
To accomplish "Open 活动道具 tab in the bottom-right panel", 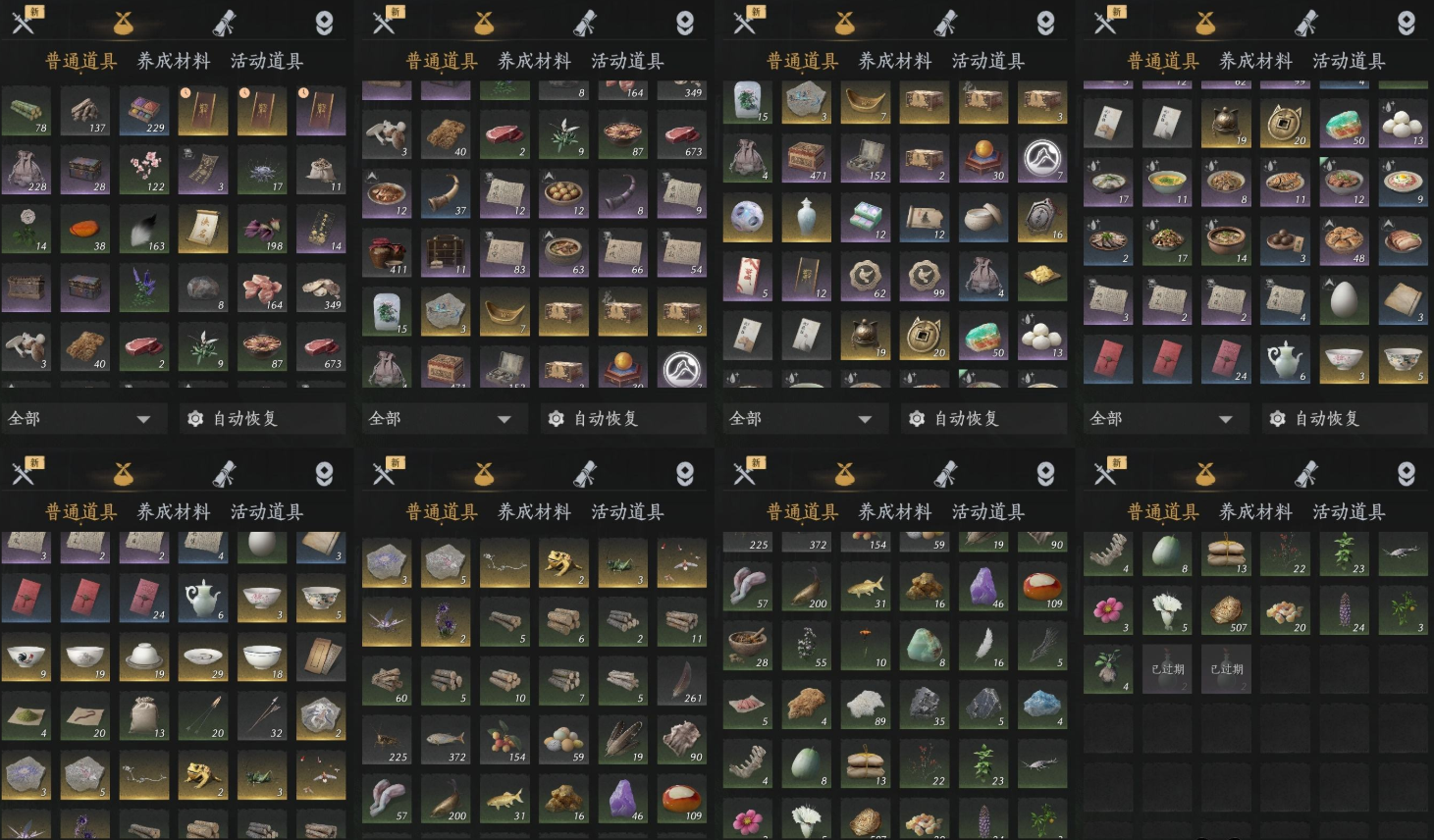I will point(1349,512).
